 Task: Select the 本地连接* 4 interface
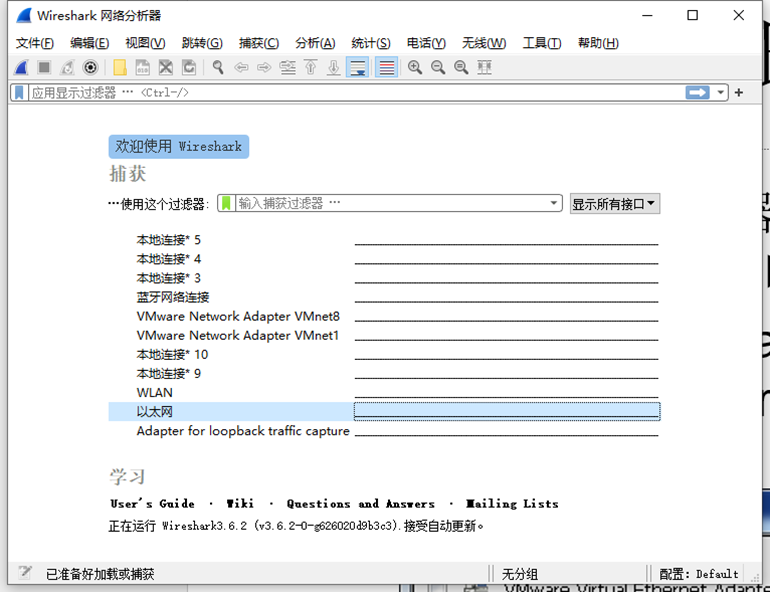[384, 259]
